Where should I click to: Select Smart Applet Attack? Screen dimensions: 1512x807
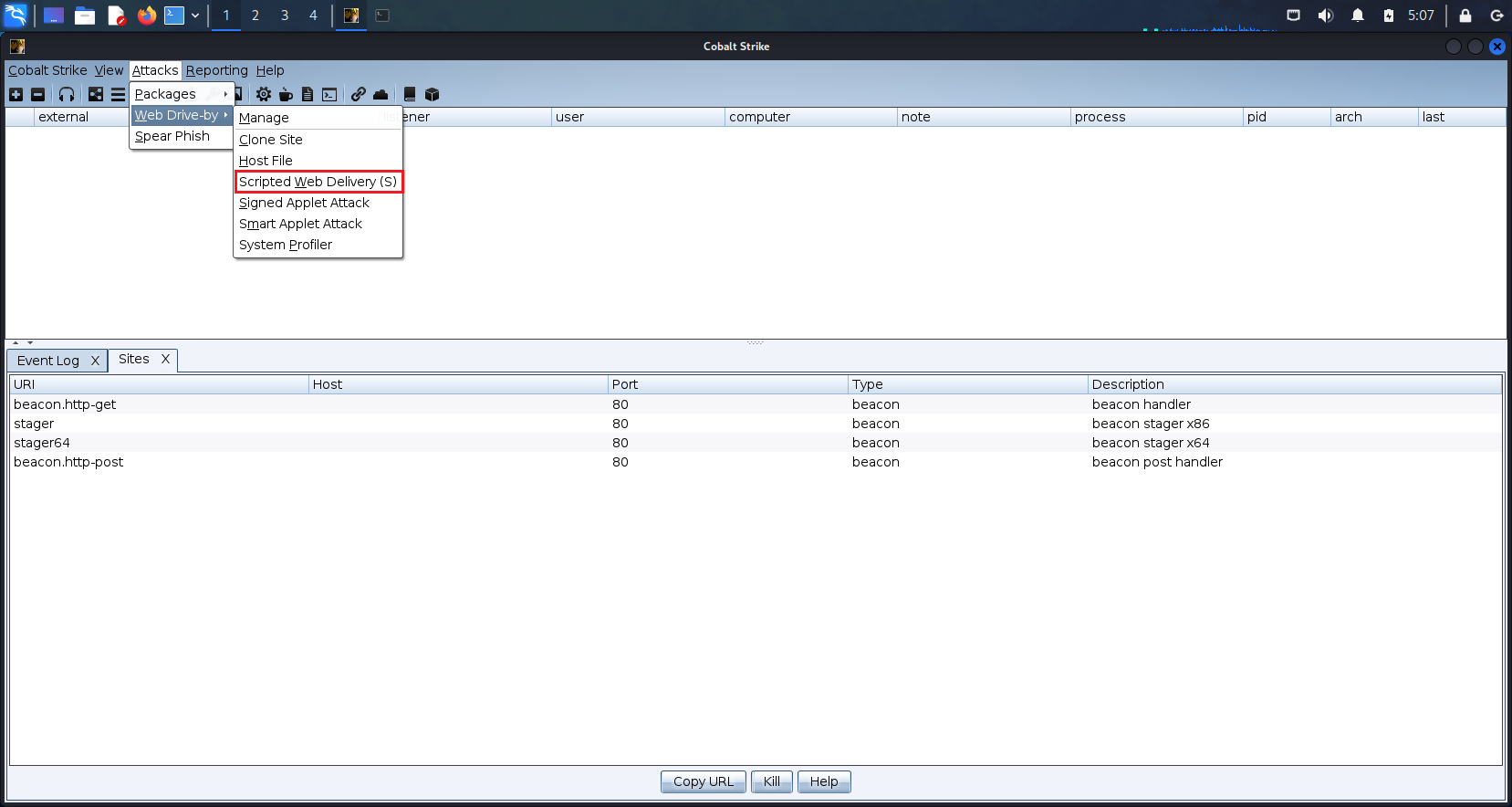coord(318,224)
